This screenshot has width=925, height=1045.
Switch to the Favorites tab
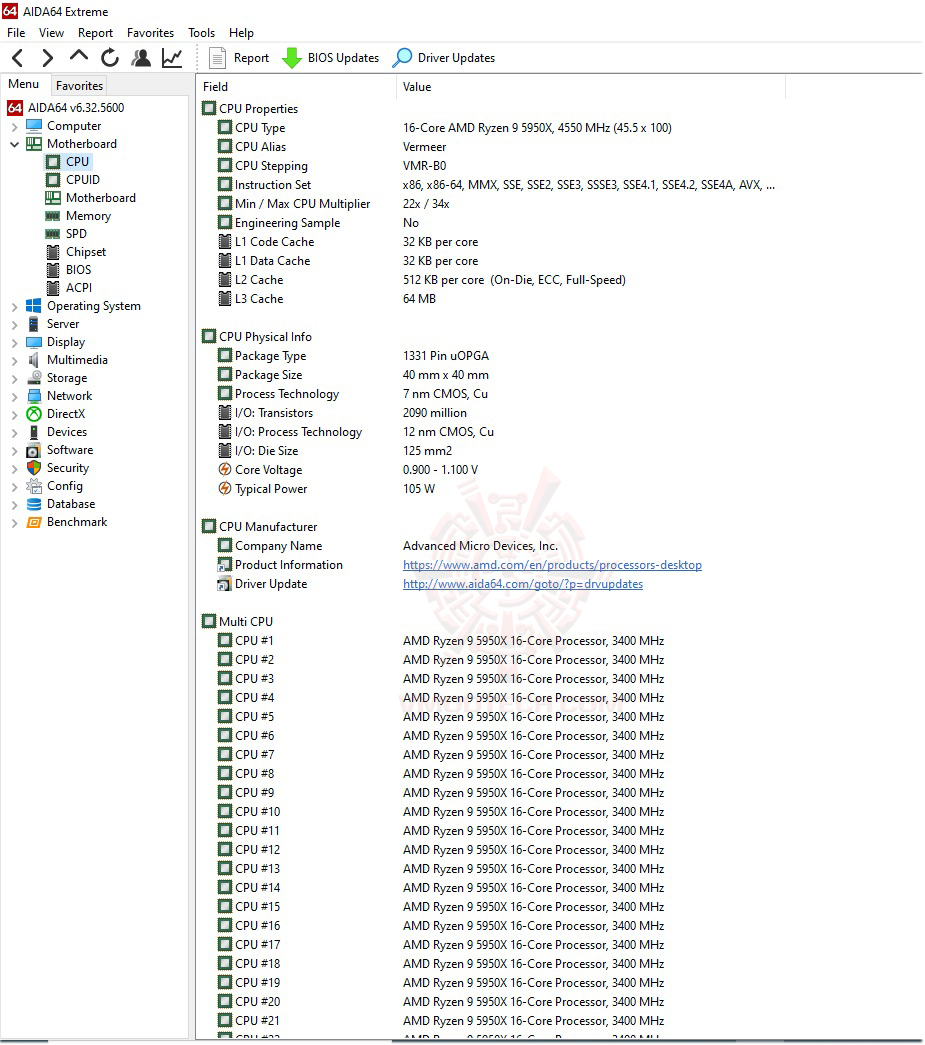(x=79, y=85)
